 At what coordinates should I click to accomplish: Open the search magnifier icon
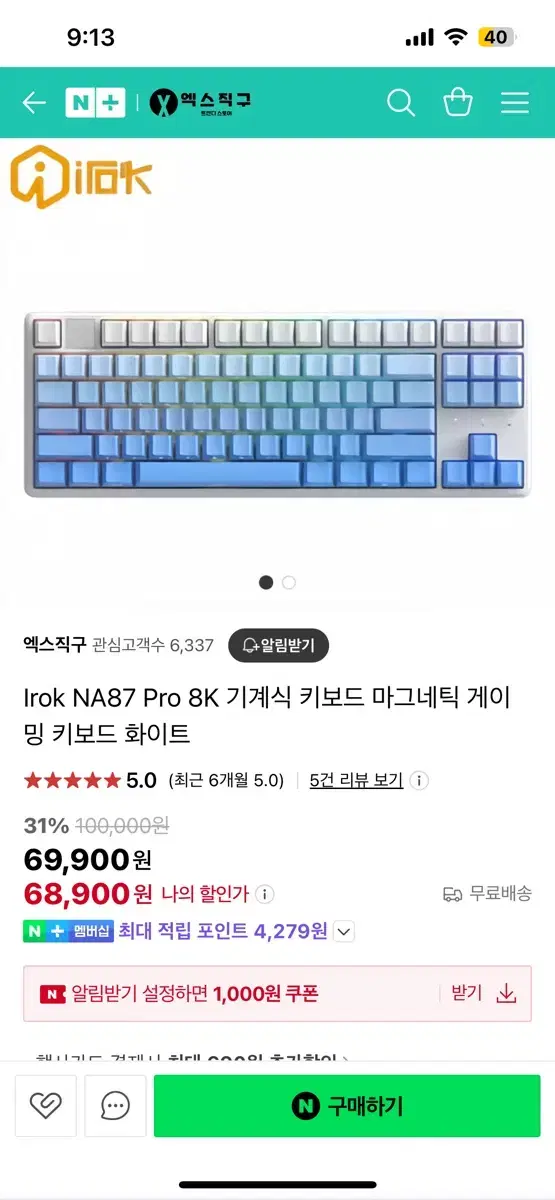tap(401, 102)
